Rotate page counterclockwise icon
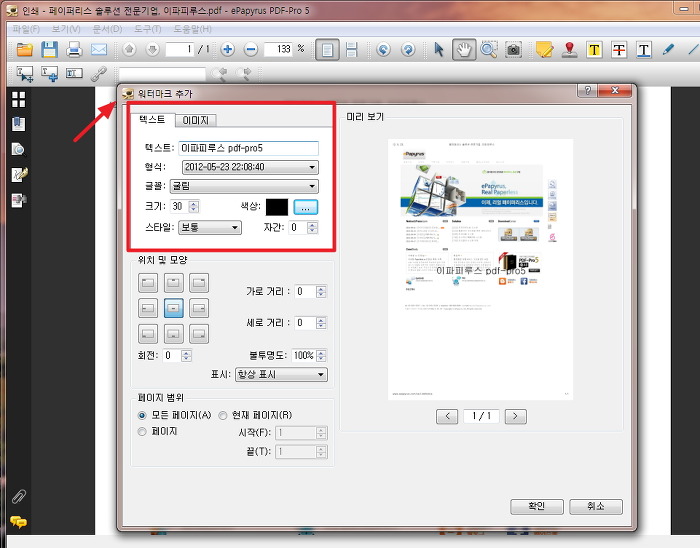Screen dimensions: 700x548 (x=383, y=49)
